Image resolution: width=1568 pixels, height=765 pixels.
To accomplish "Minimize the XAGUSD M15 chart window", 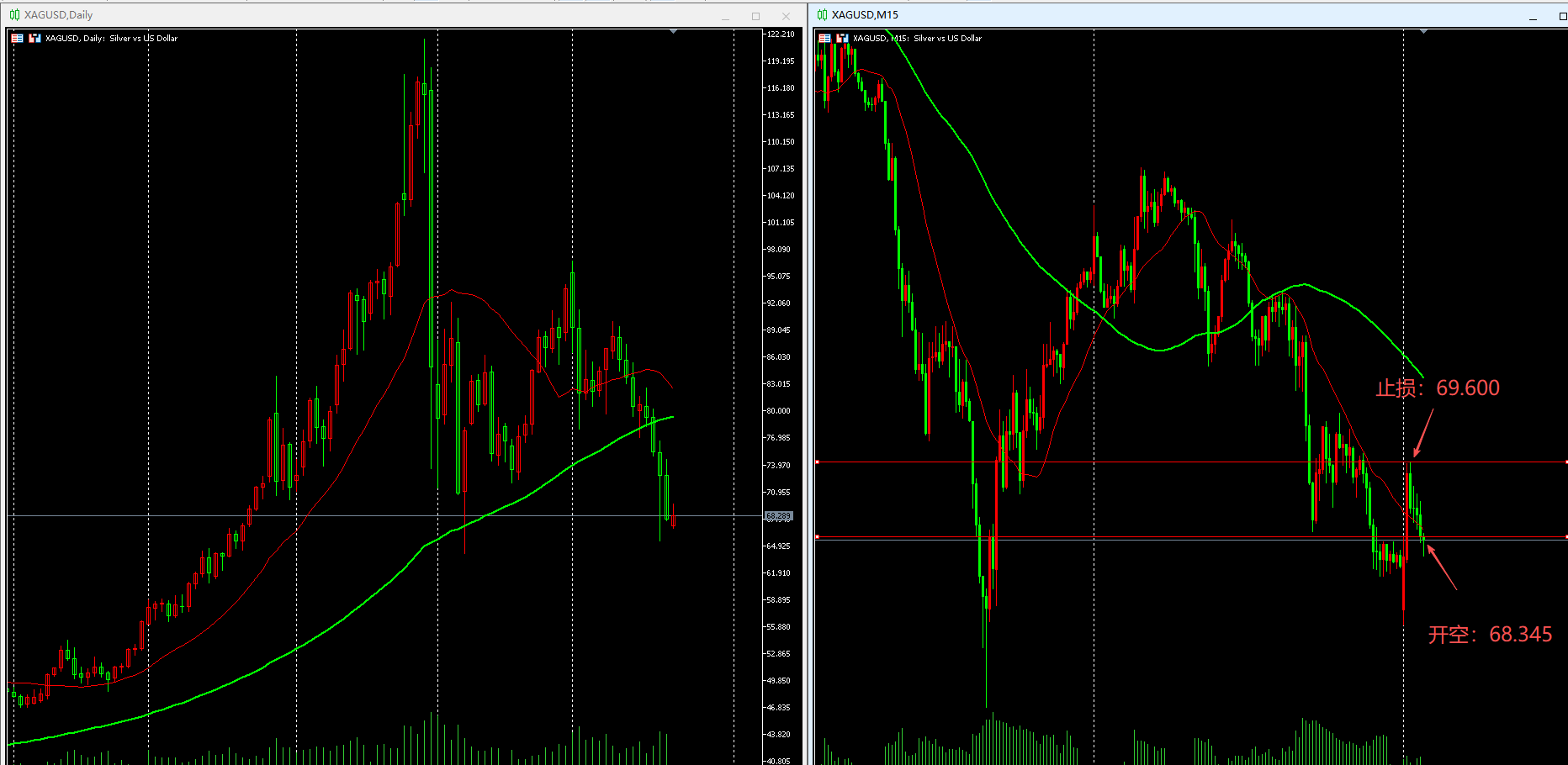I will (1533, 17).
